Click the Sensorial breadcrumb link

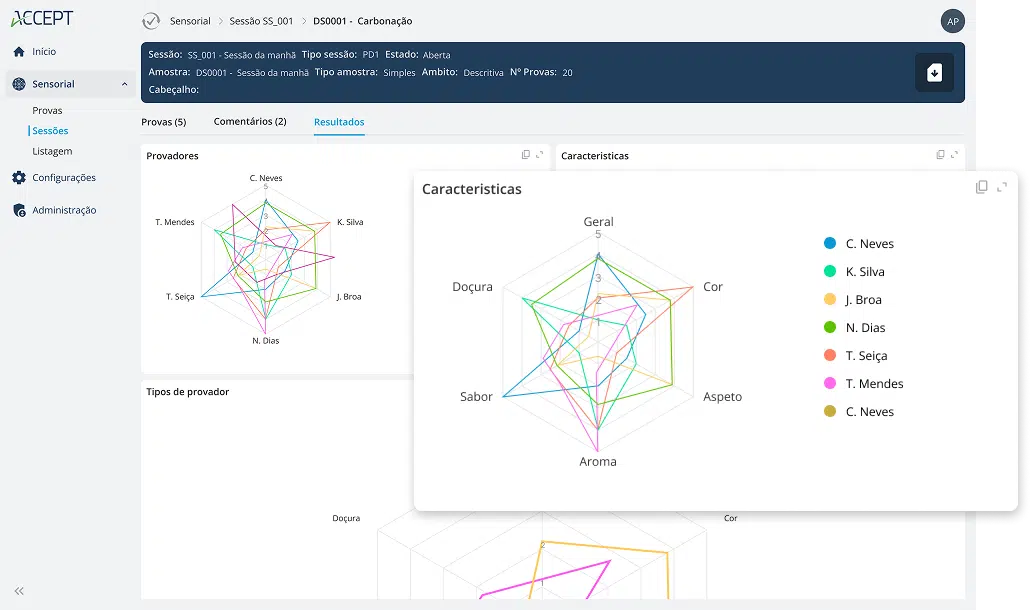coord(190,21)
